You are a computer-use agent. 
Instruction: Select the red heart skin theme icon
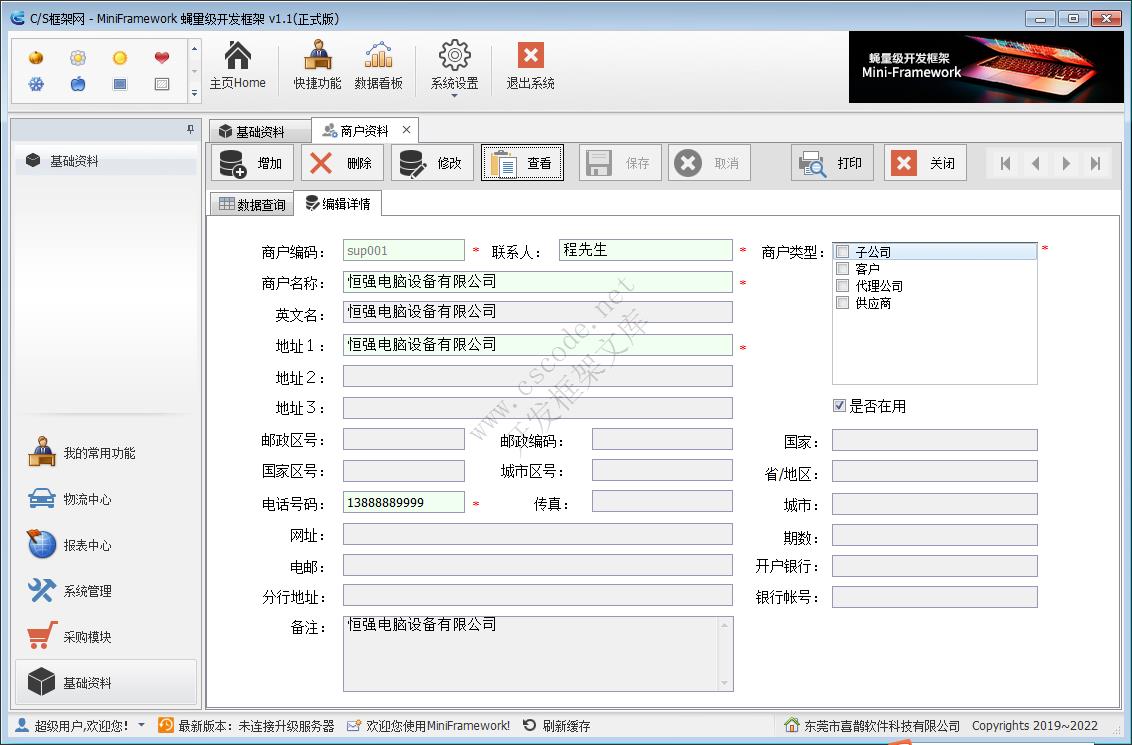pos(161,58)
